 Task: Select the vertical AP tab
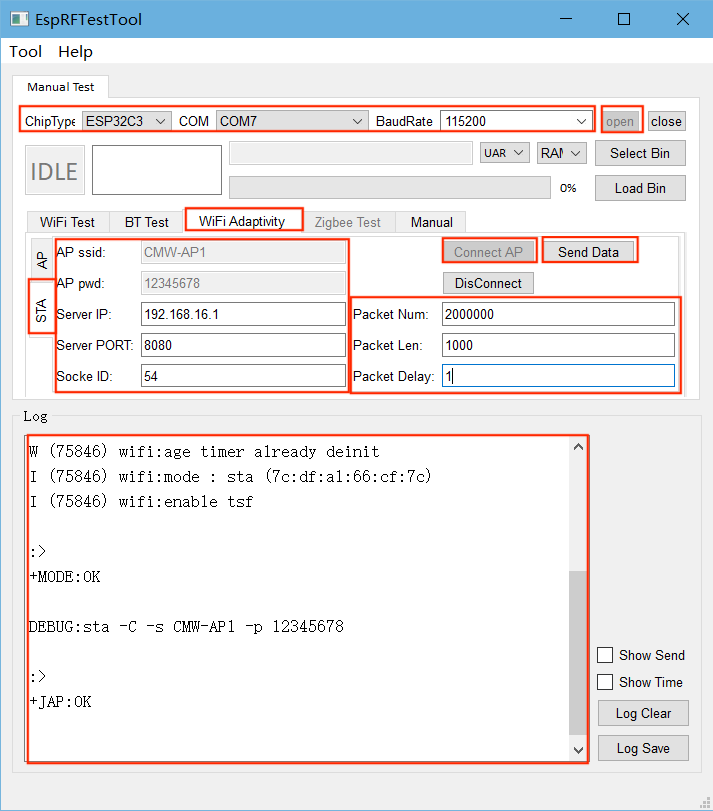(42, 261)
